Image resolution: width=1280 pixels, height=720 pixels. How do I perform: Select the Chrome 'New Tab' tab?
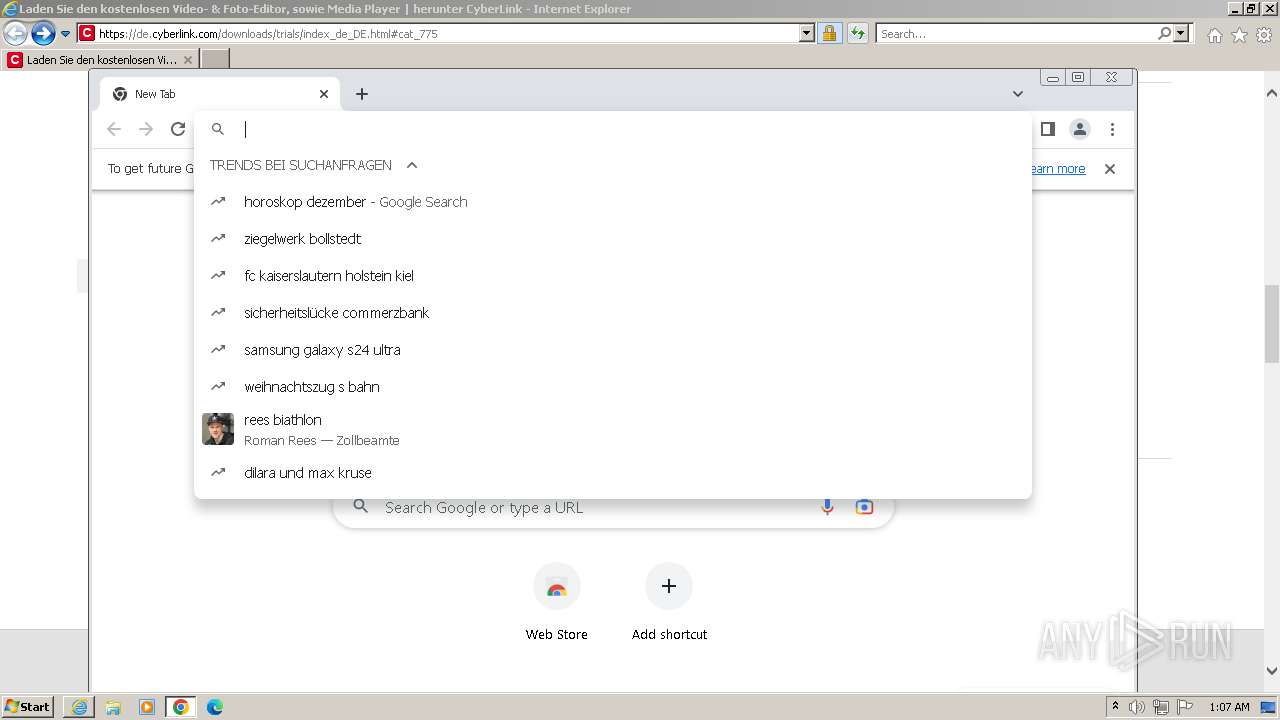220,94
